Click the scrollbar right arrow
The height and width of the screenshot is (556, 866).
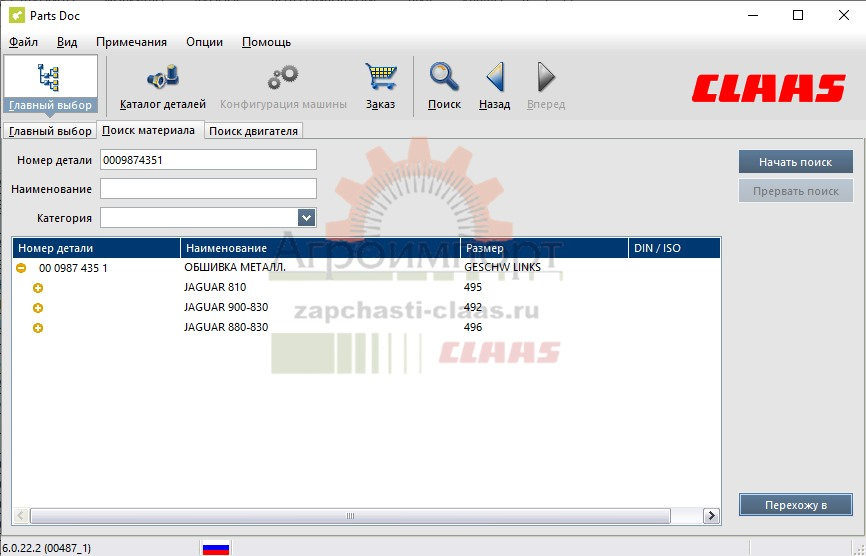[x=711, y=516]
